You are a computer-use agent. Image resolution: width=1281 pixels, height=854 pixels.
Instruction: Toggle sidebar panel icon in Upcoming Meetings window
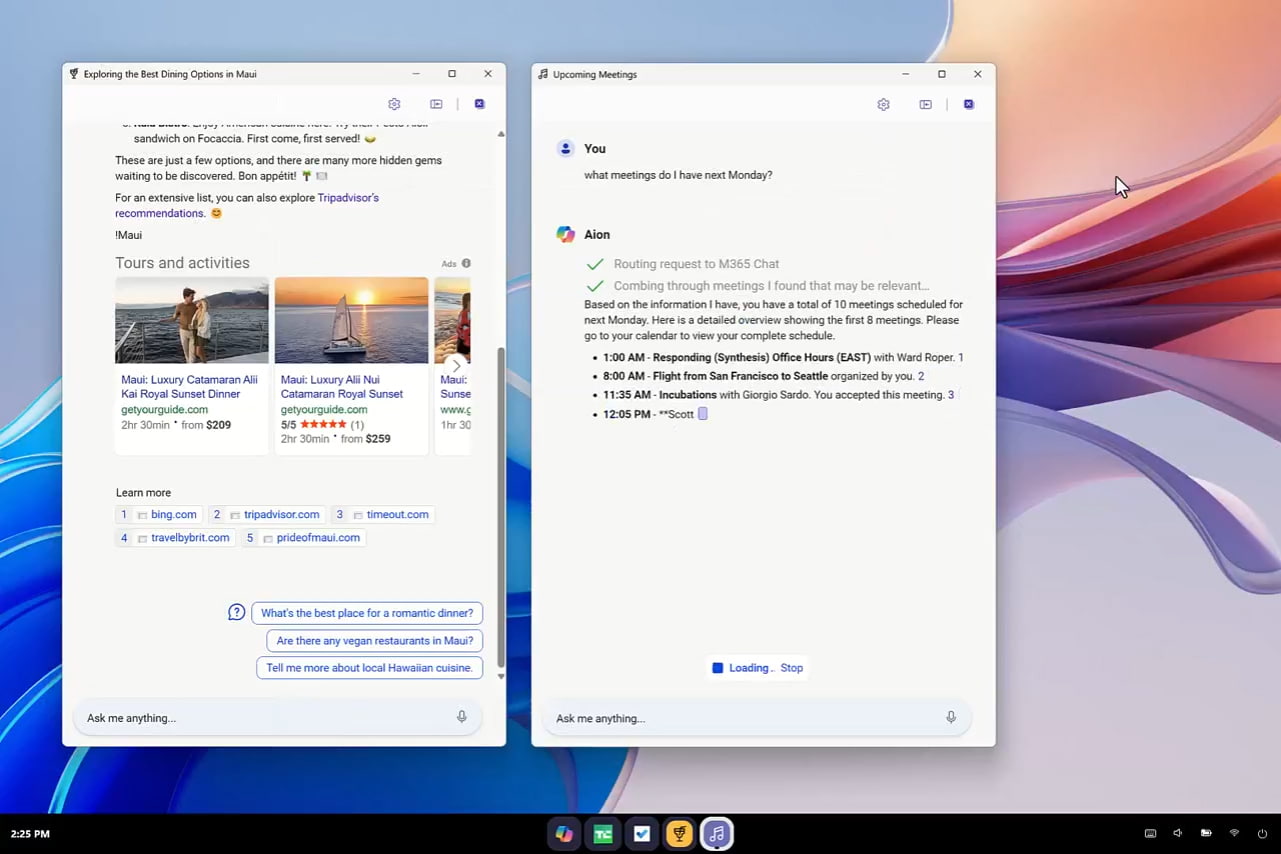(925, 104)
